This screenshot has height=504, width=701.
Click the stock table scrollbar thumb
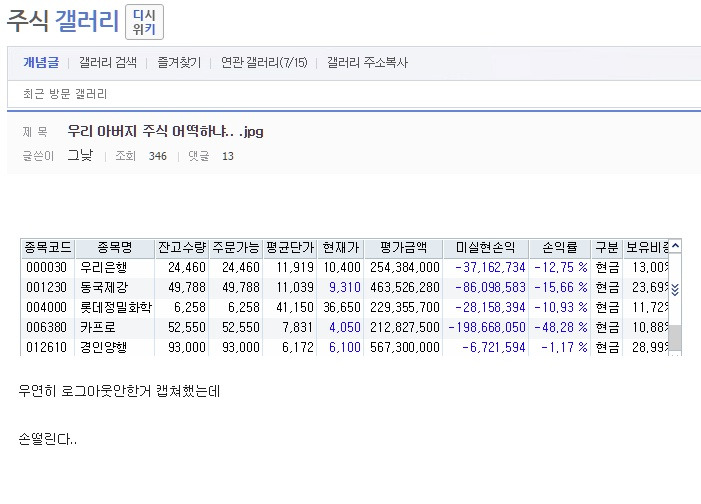click(x=675, y=335)
